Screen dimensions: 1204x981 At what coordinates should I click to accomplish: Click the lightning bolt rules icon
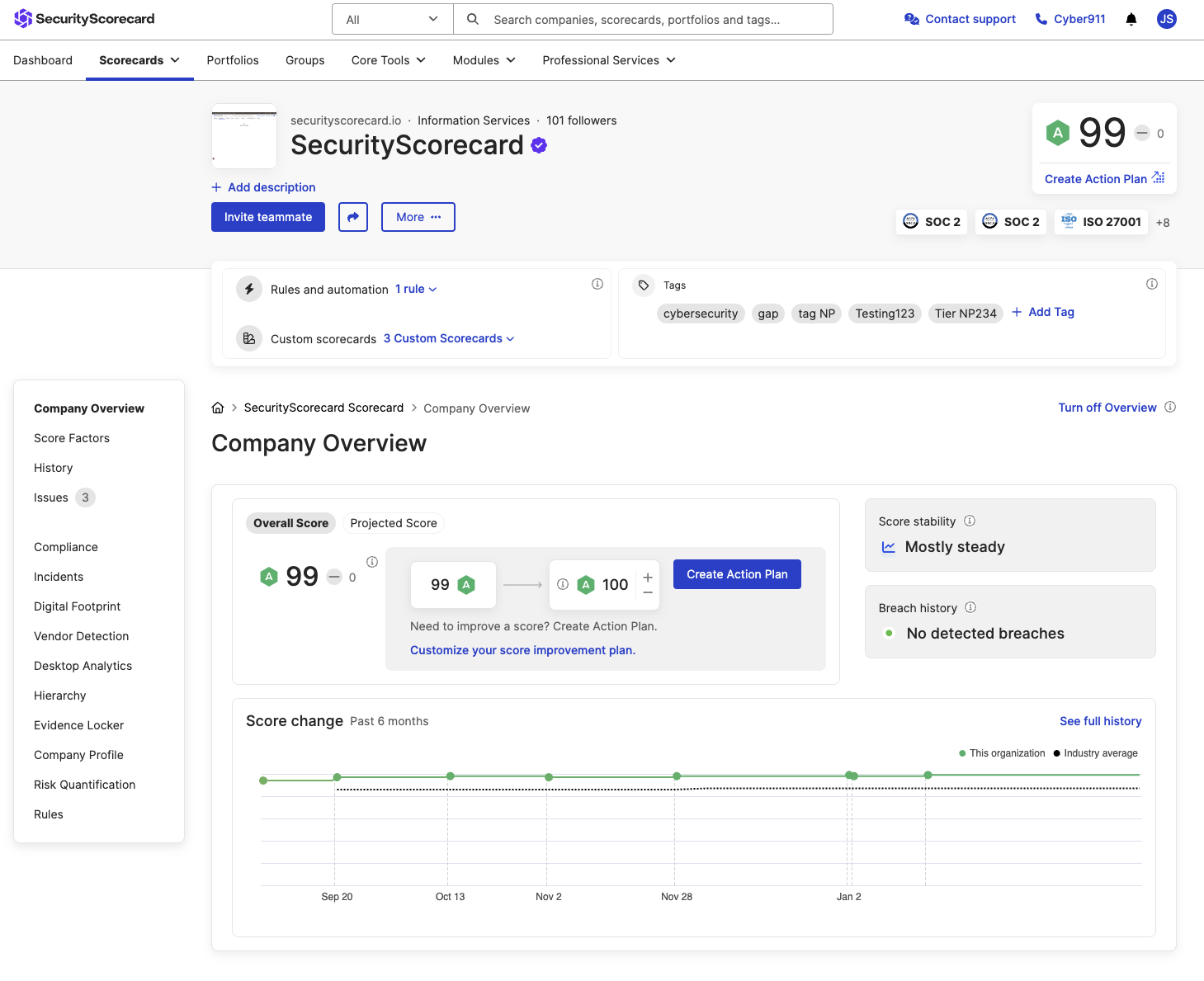[x=249, y=289]
